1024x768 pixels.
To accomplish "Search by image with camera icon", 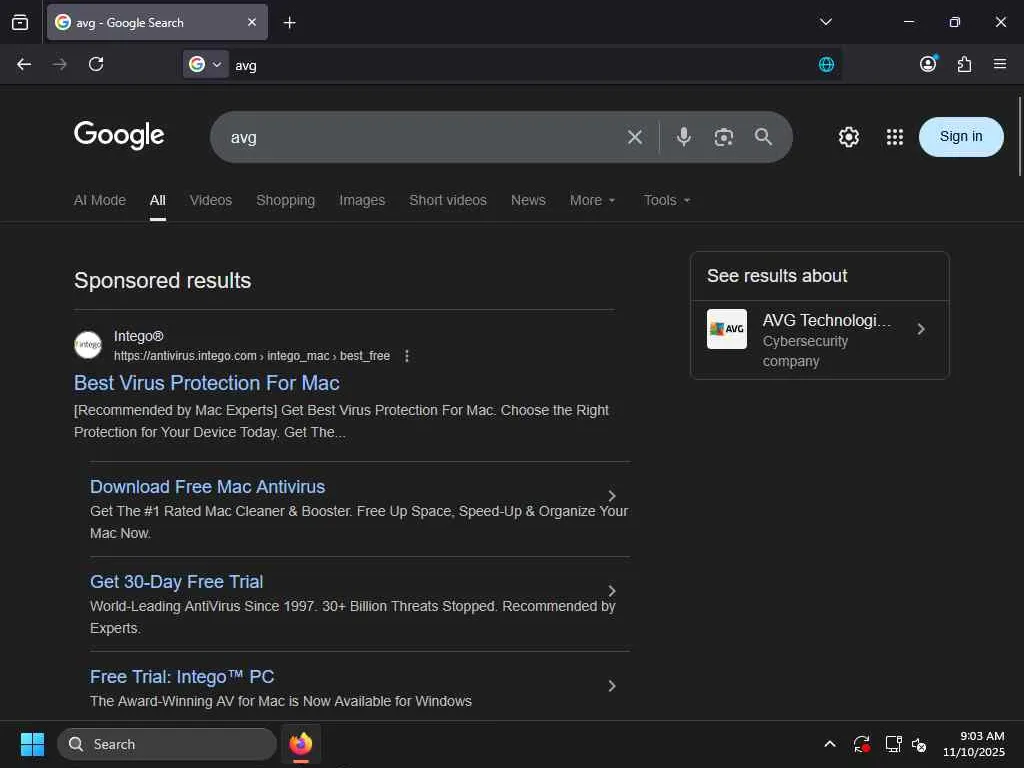I will tap(724, 137).
